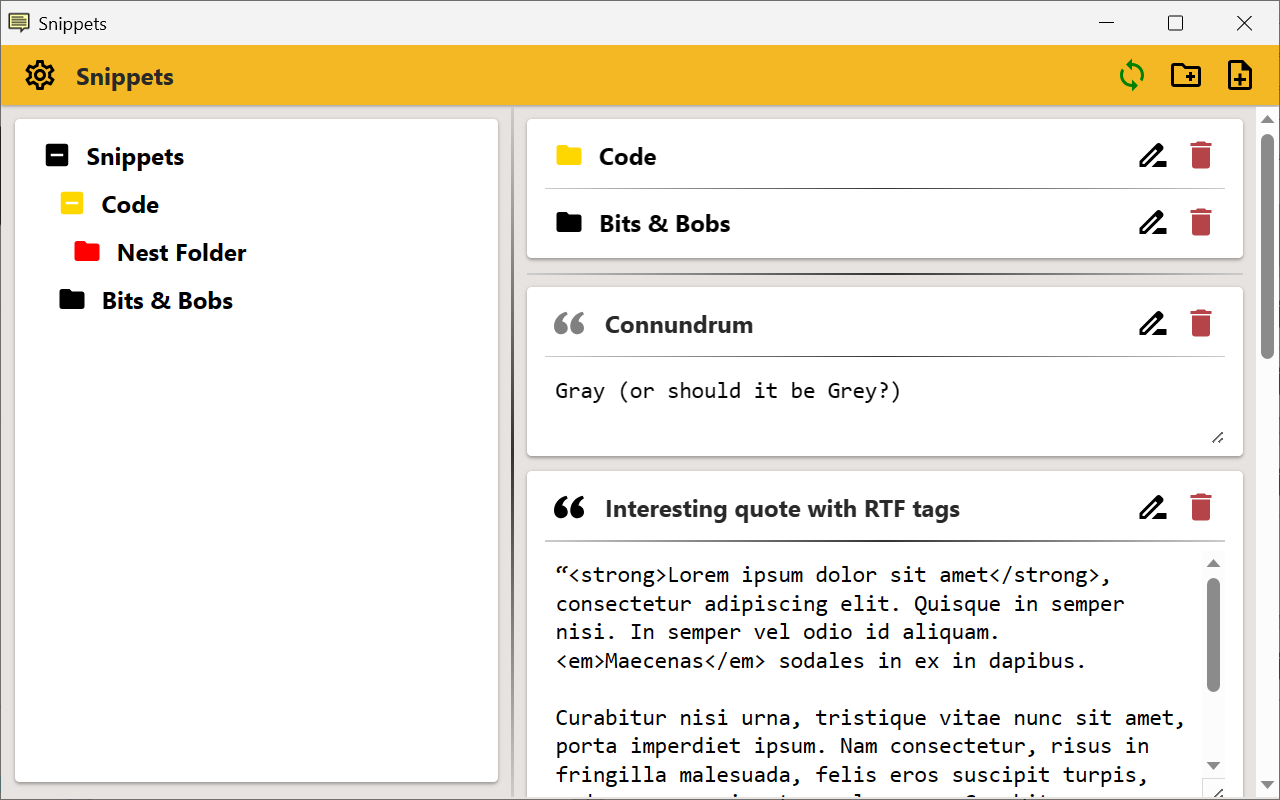Edit the Interesting quote snippet
This screenshot has width=1280, height=800.
point(1152,508)
